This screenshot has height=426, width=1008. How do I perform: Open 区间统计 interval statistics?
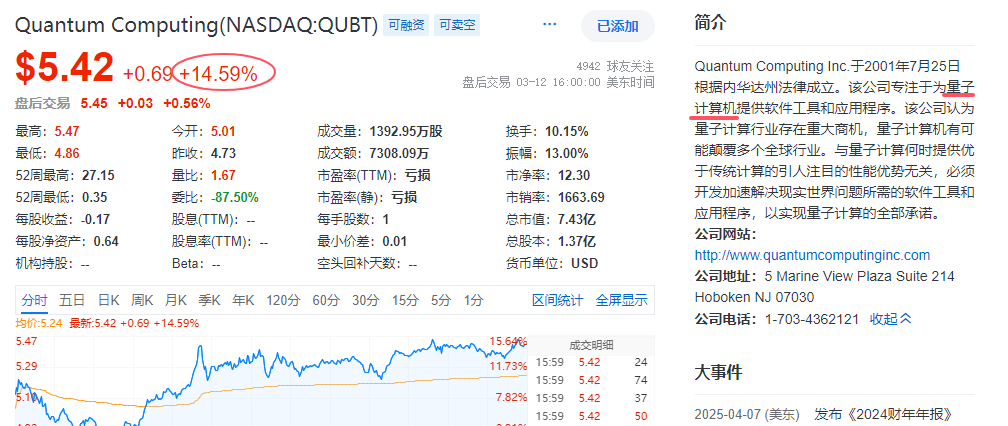[557, 300]
